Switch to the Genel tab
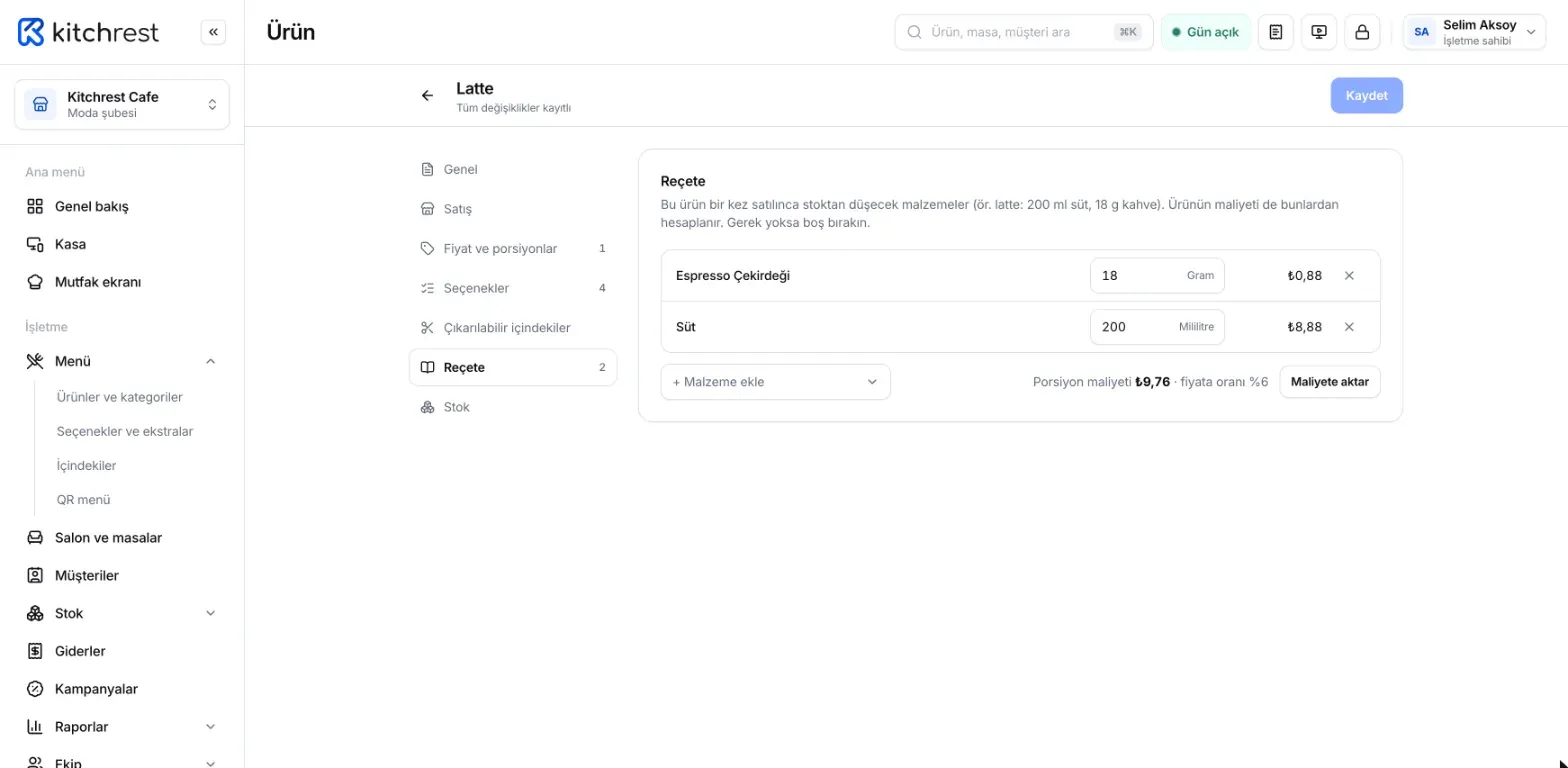Image resolution: width=1568 pixels, height=768 pixels. click(x=513, y=170)
